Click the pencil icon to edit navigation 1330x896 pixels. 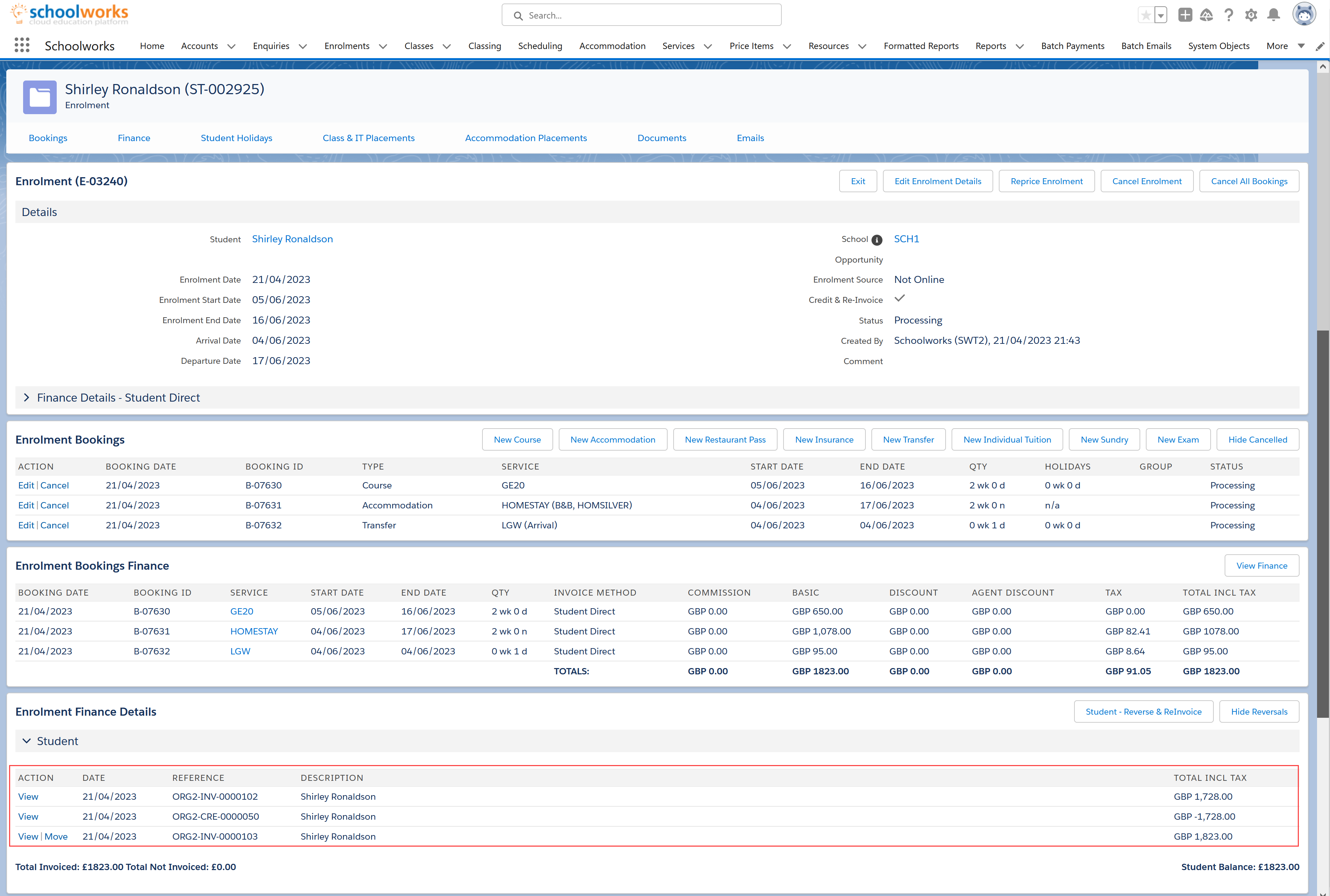pyautogui.click(x=1320, y=46)
